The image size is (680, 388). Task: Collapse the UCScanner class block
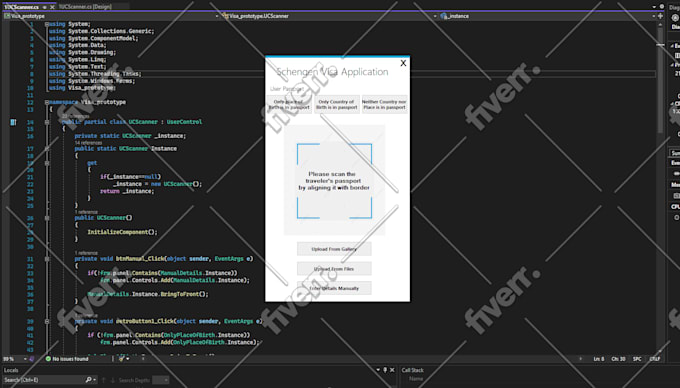[47, 122]
